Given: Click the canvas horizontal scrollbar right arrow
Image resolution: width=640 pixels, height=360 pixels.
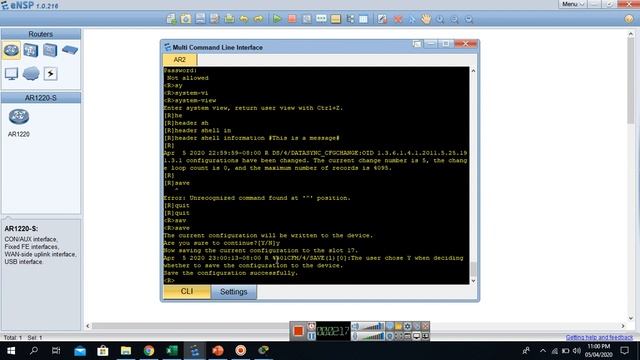Looking at the screenshot, I should [623, 326].
